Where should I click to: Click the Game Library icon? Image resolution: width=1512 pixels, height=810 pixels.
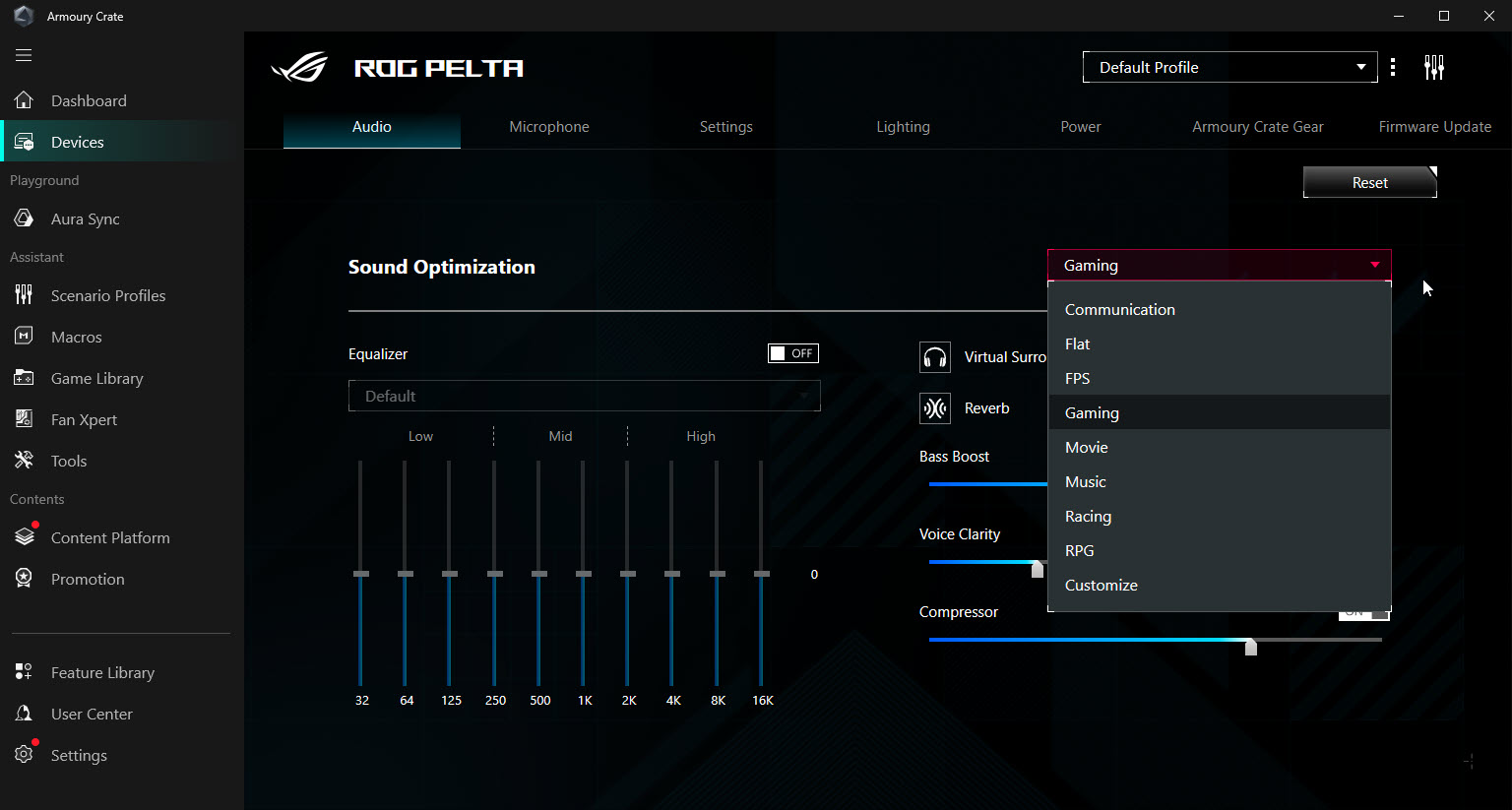point(25,378)
